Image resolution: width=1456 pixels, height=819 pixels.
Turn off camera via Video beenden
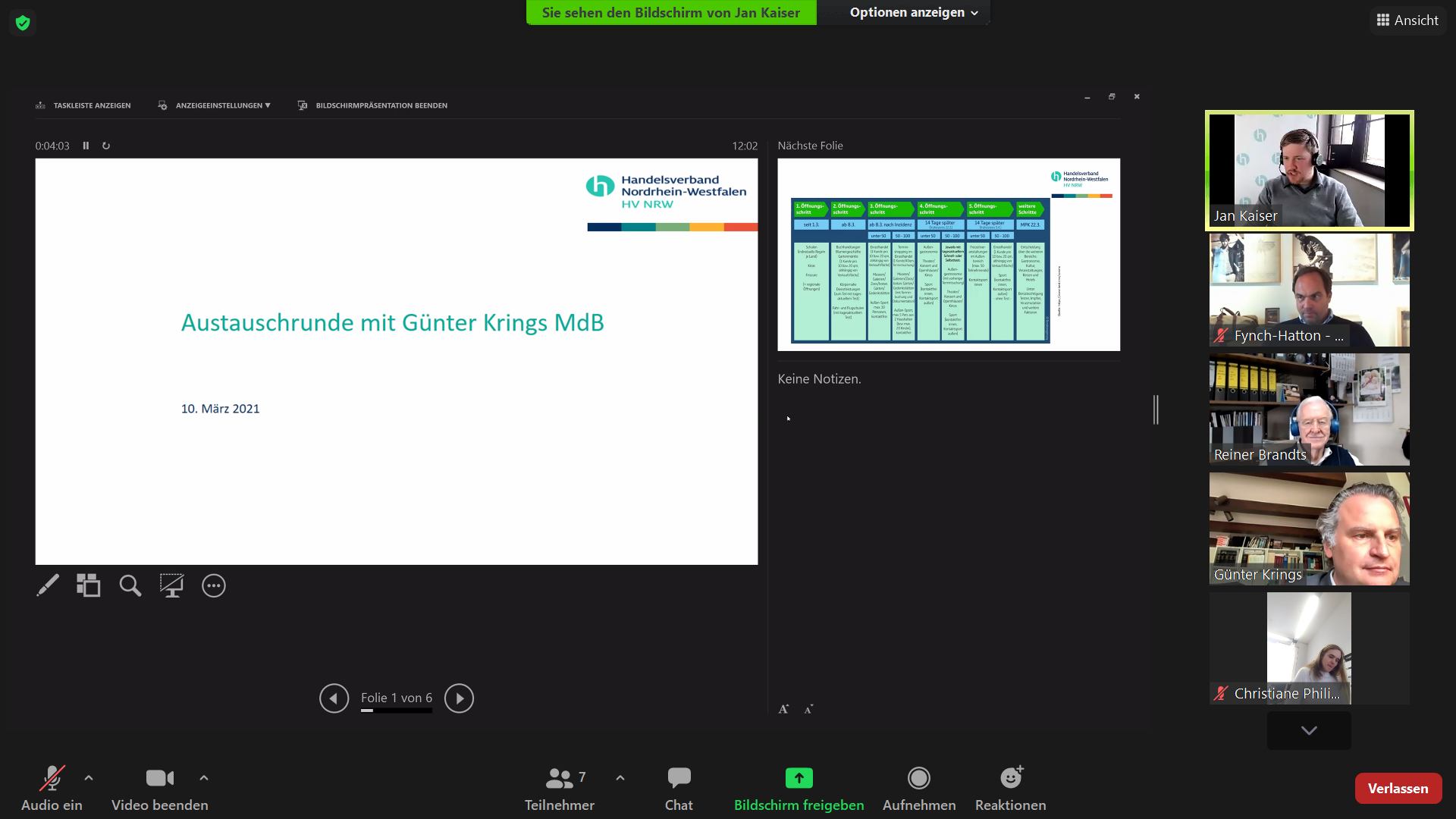click(159, 788)
